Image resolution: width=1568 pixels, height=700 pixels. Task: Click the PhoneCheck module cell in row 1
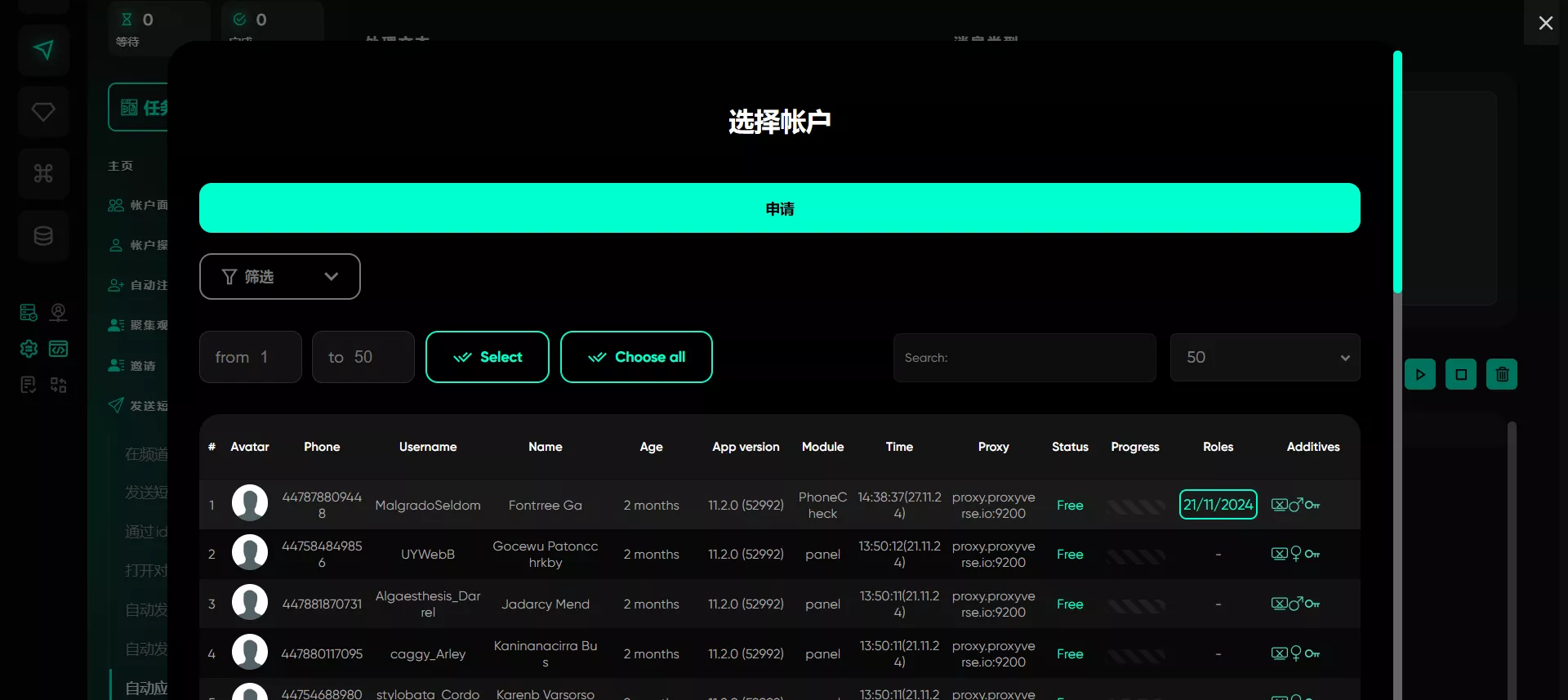coord(822,506)
